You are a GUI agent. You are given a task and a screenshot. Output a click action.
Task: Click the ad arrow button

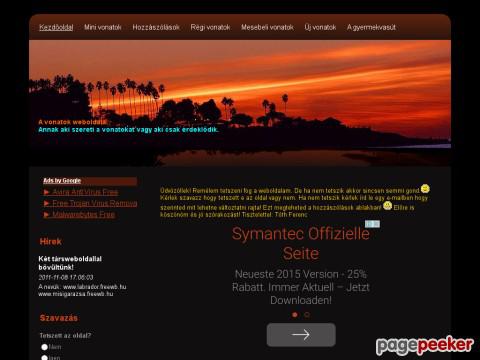pyautogui.click(x=301, y=335)
